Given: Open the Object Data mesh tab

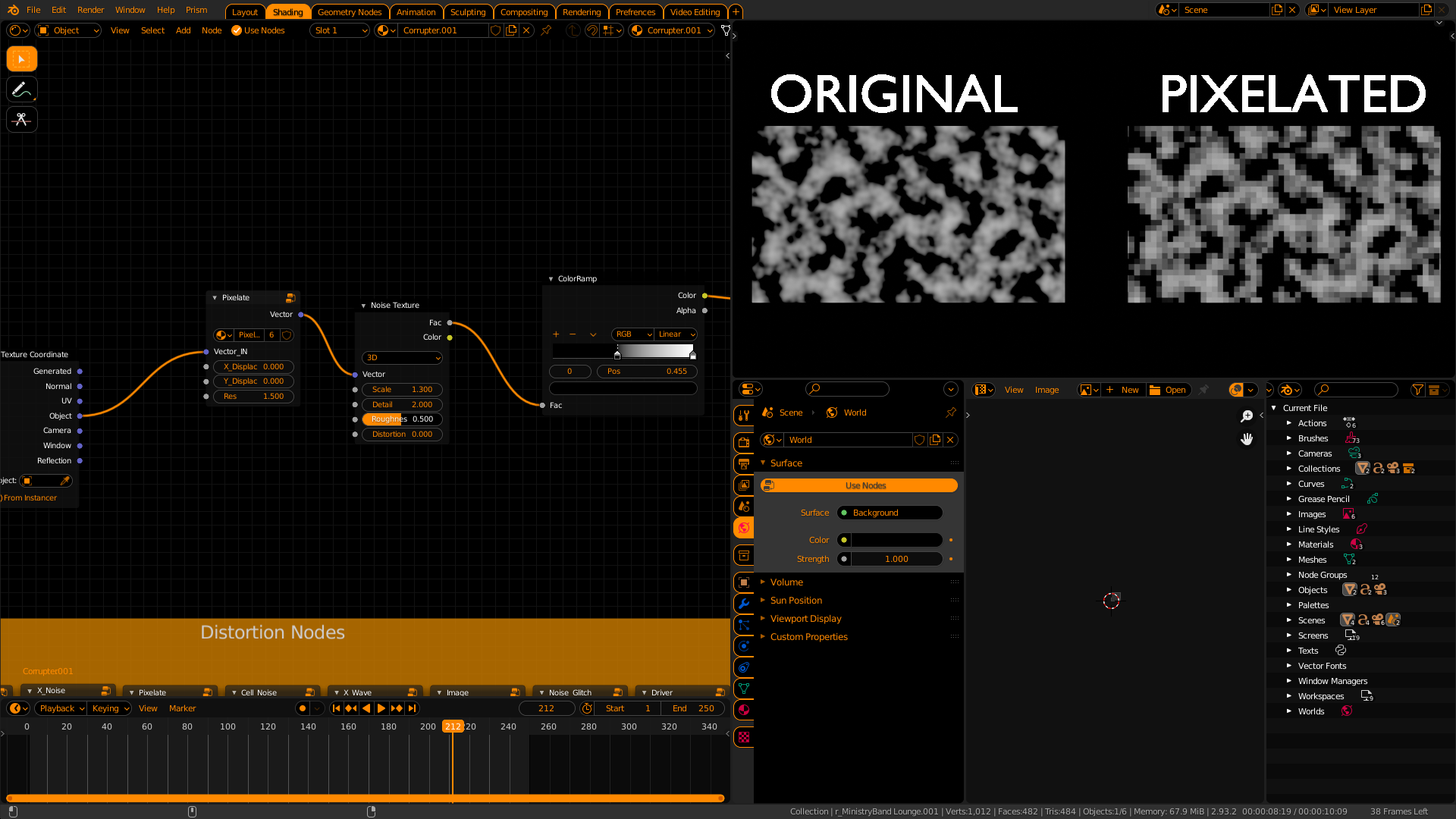Looking at the screenshot, I should click(x=744, y=689).
